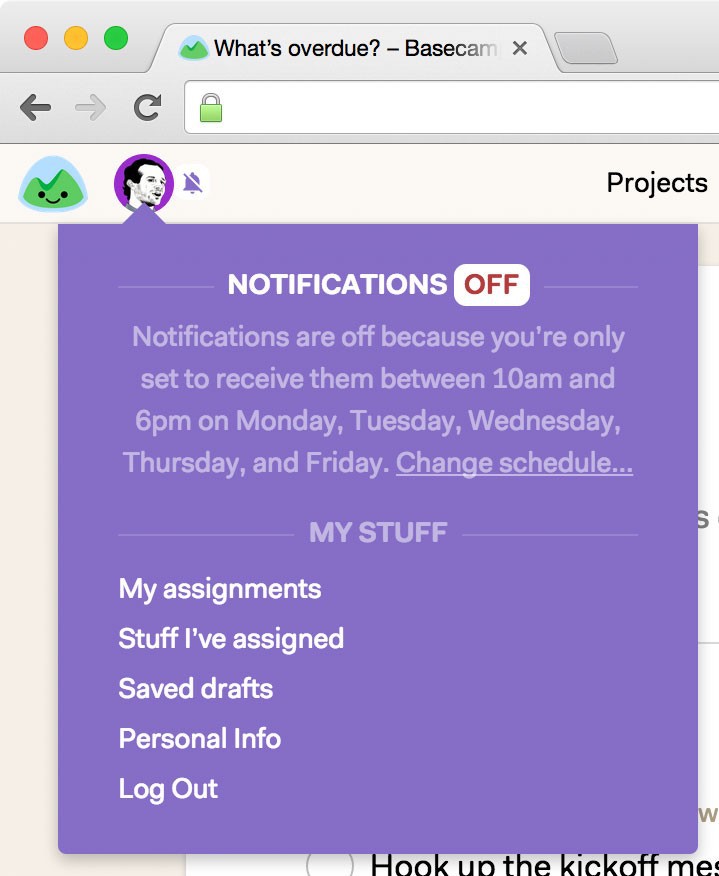Open My assignments
This screenshot has width=719, height=876.
220,589
